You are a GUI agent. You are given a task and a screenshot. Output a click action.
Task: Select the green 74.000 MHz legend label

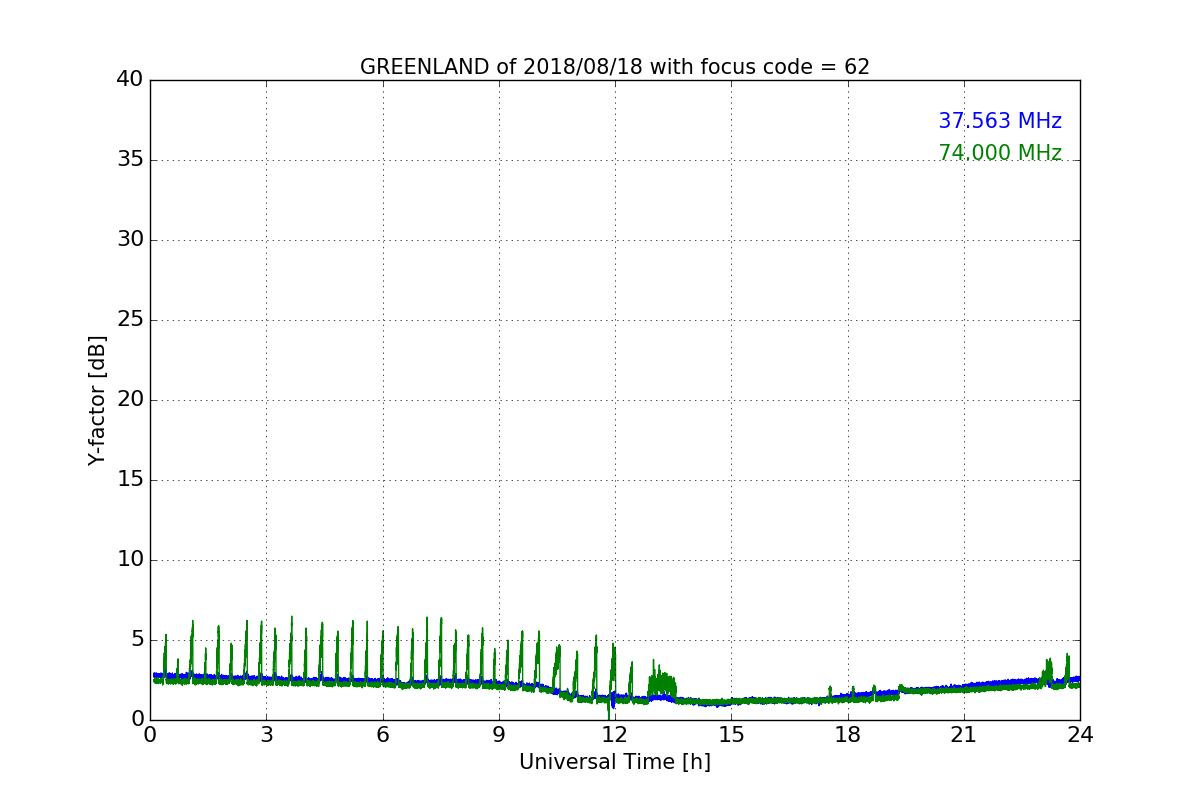click(x=1000, y=153)
